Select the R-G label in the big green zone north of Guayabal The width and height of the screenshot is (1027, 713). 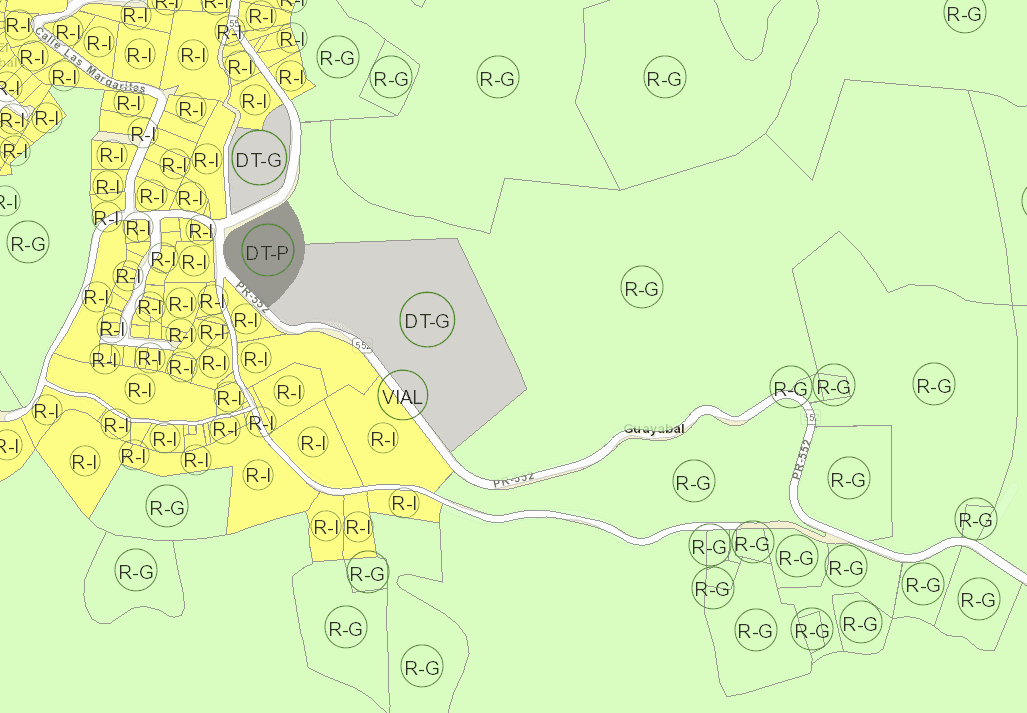[x=642, y=287]
